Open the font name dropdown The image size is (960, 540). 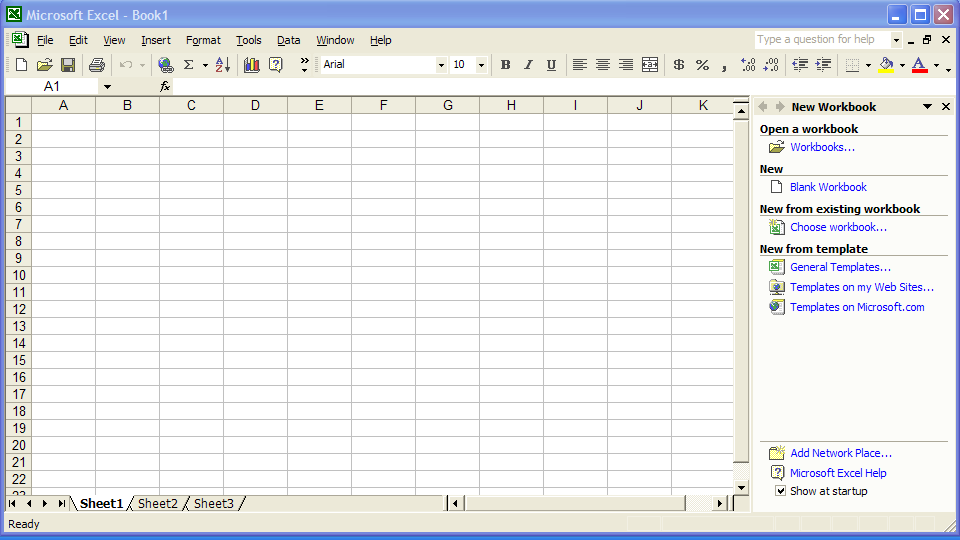point(441,65)
